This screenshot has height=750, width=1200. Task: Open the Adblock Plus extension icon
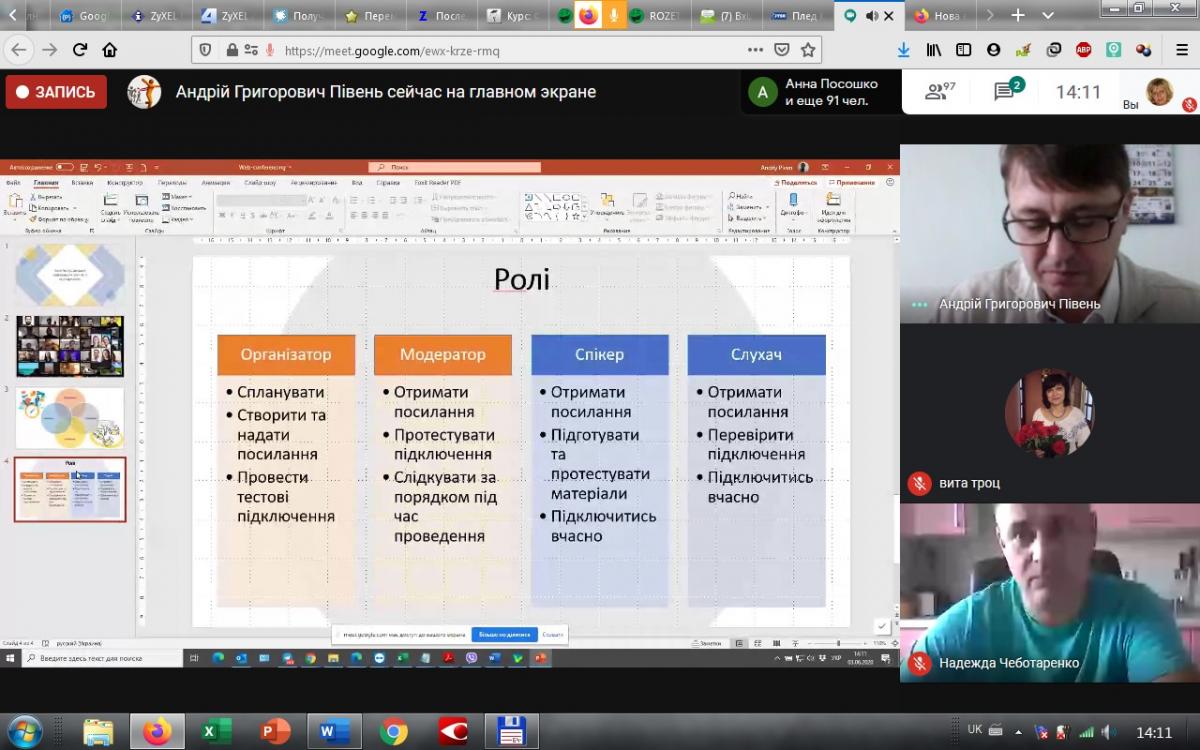(1083, 50)
